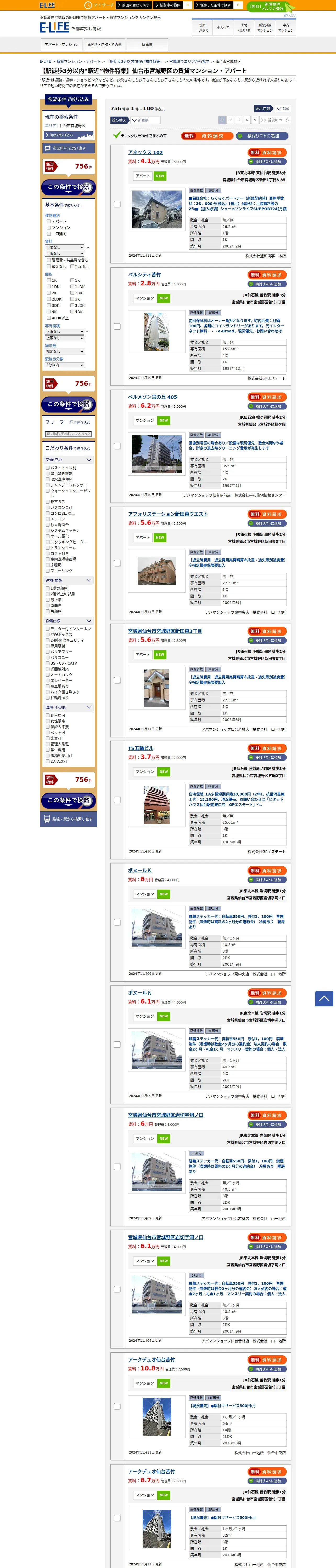Check the 女性限定 checkbox
The width and height of the screenshot is (336, 1568).
48,721
